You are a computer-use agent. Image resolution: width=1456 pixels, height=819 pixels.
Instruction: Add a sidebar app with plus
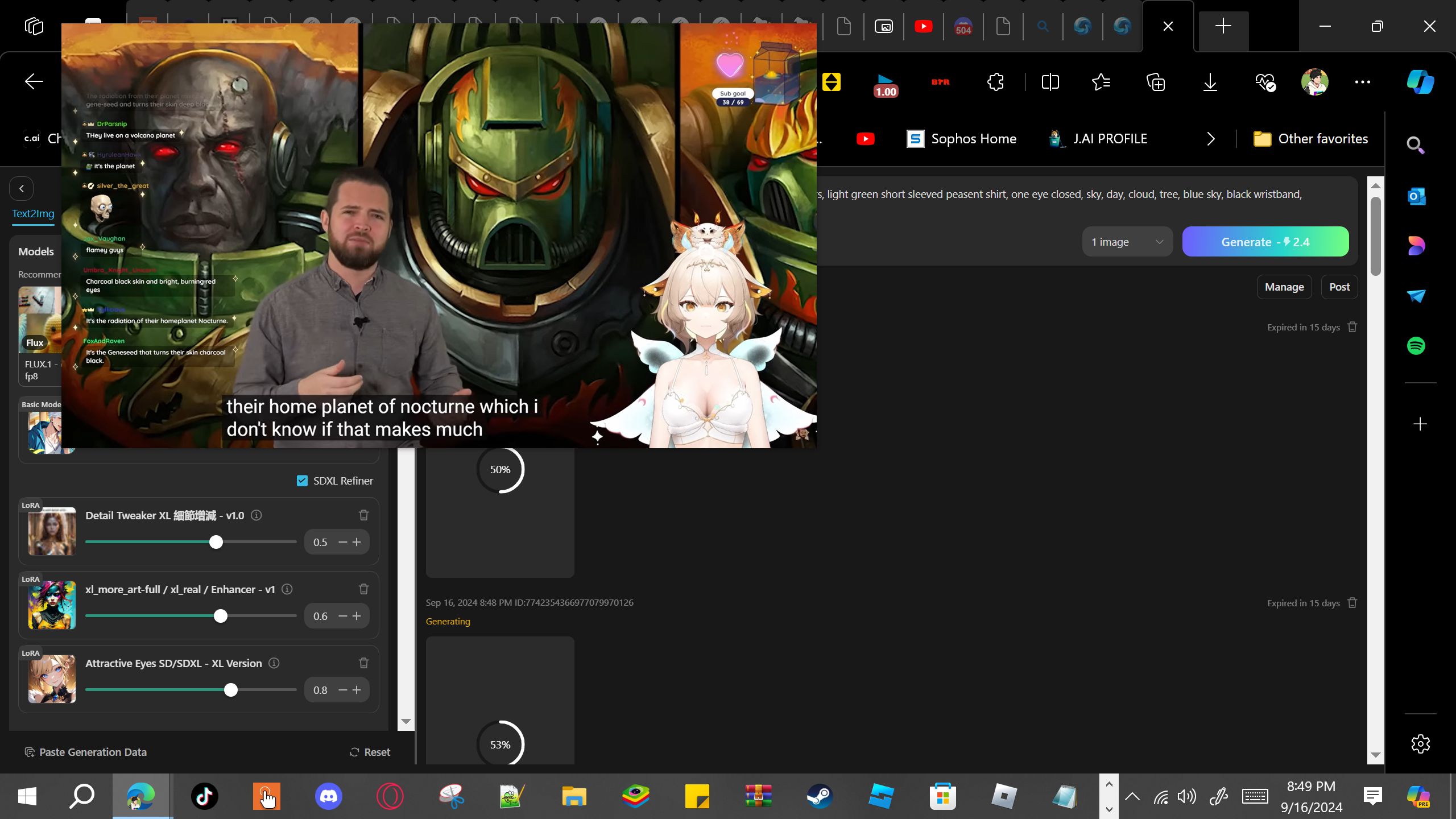[1420, 424]
